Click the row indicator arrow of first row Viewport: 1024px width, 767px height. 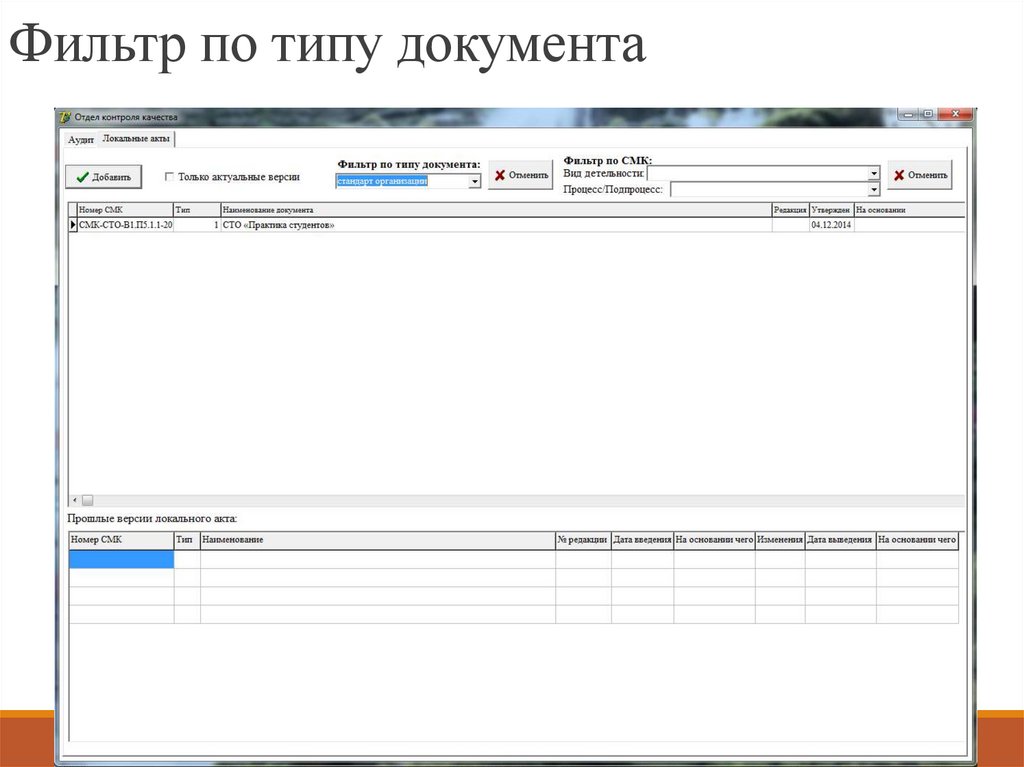tap(73, 225)
